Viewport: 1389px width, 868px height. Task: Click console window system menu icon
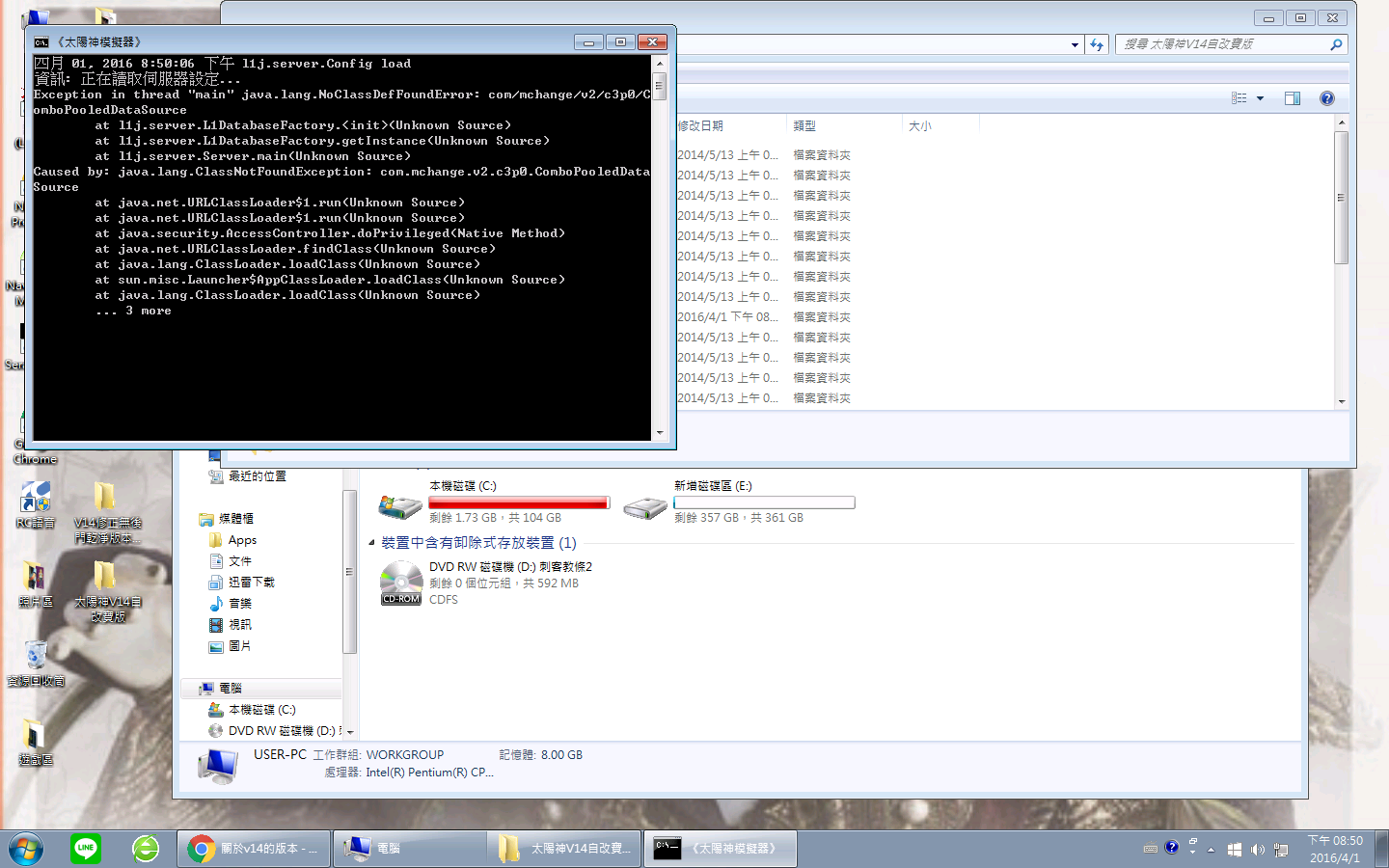(x=41, y=42)
